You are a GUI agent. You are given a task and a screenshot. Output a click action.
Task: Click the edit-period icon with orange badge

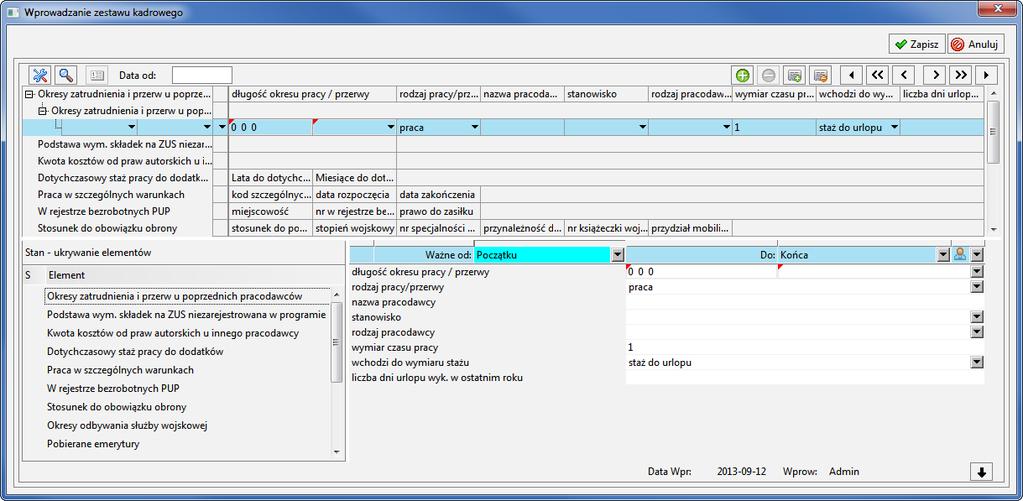(821, 75)
